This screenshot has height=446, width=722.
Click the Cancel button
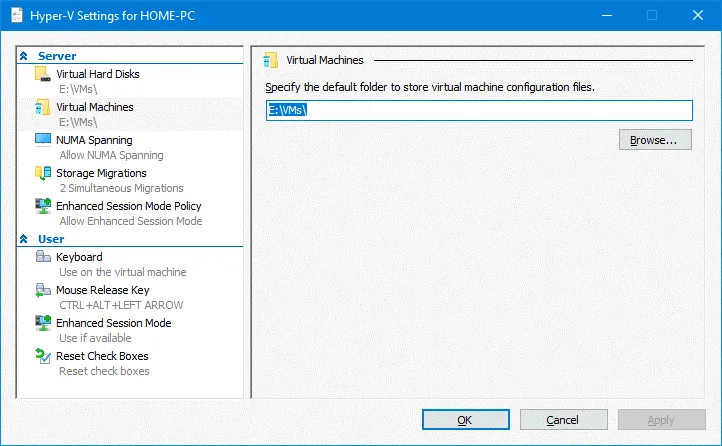tap(562, 420)
